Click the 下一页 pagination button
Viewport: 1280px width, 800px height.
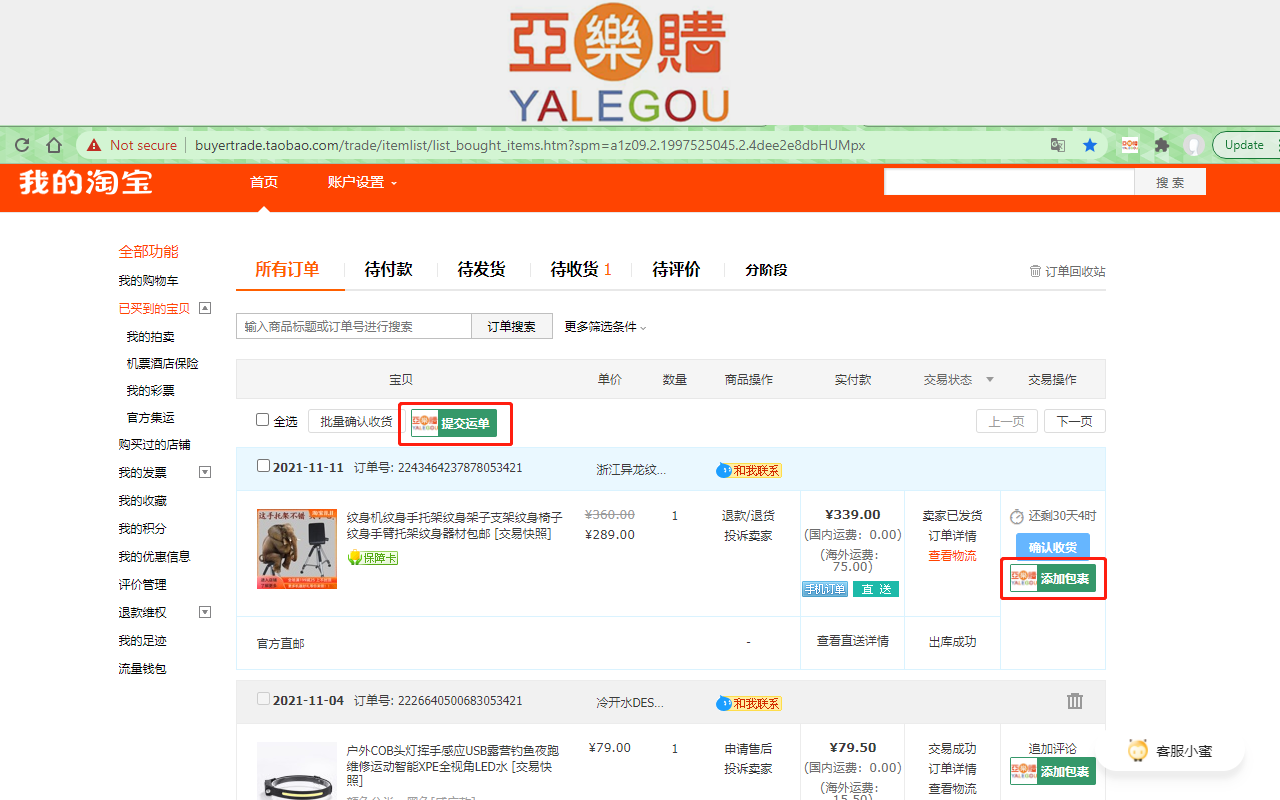tap(1075, 421)
